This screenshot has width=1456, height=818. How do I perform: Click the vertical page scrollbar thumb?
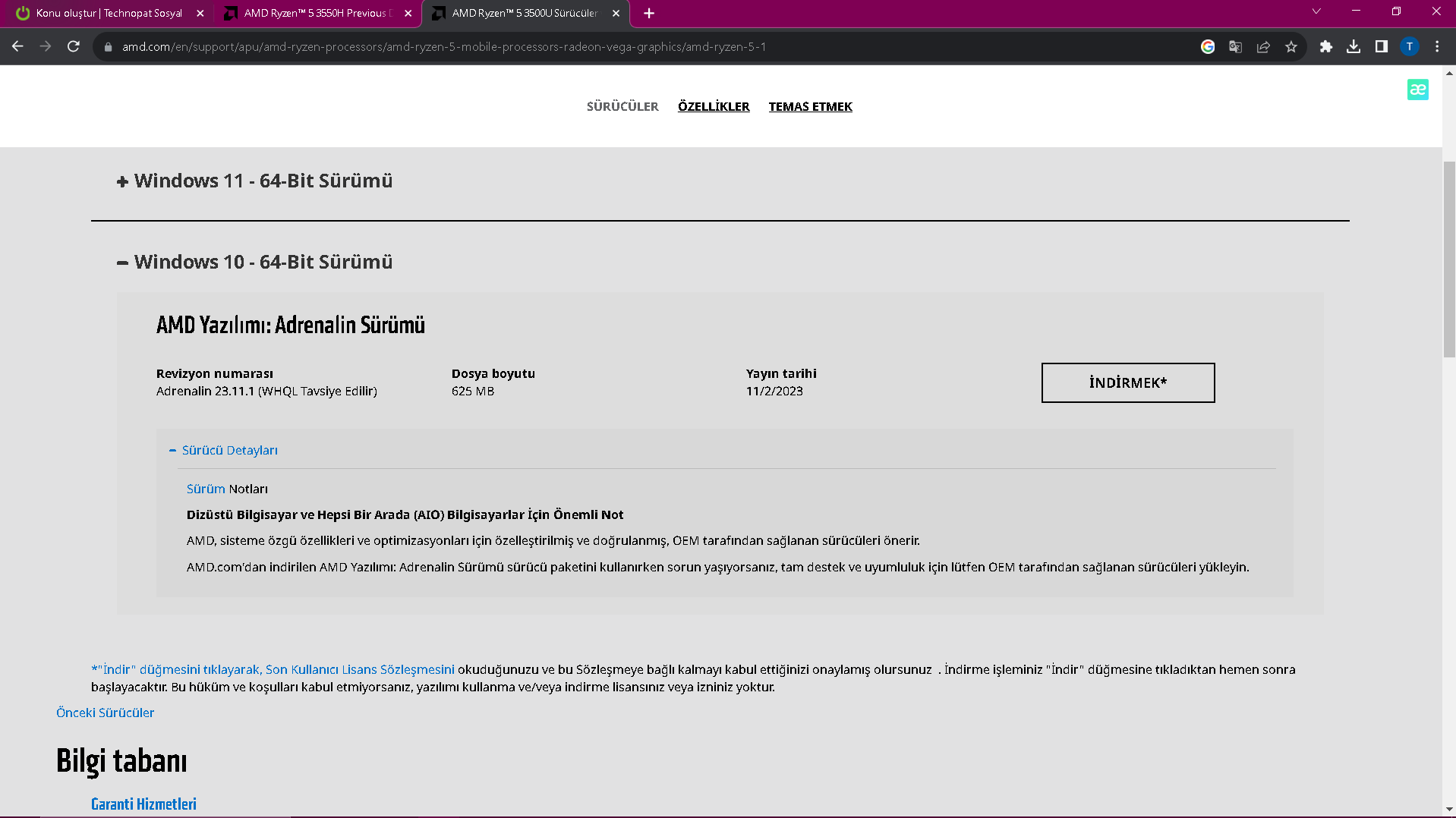[x=1449, y=258]
